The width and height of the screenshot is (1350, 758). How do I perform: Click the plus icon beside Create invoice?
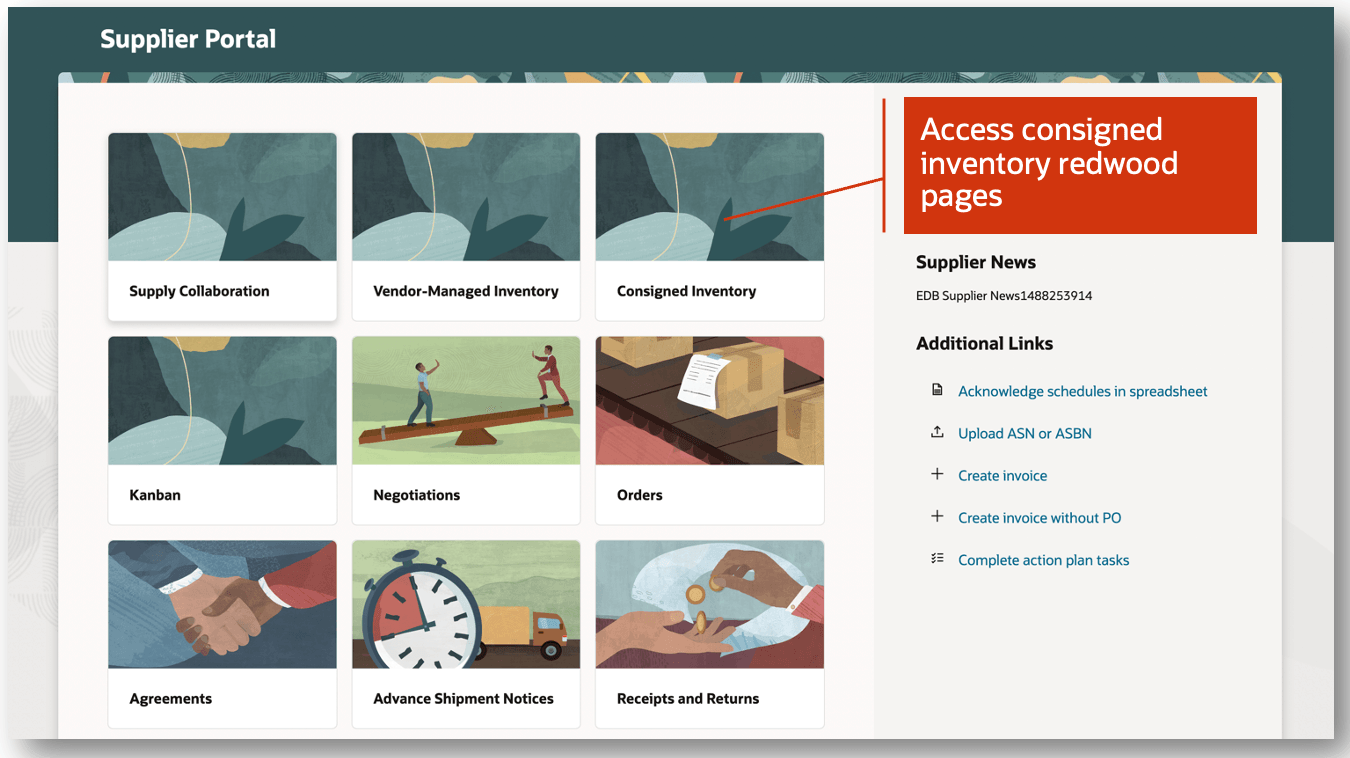[937, 474]
